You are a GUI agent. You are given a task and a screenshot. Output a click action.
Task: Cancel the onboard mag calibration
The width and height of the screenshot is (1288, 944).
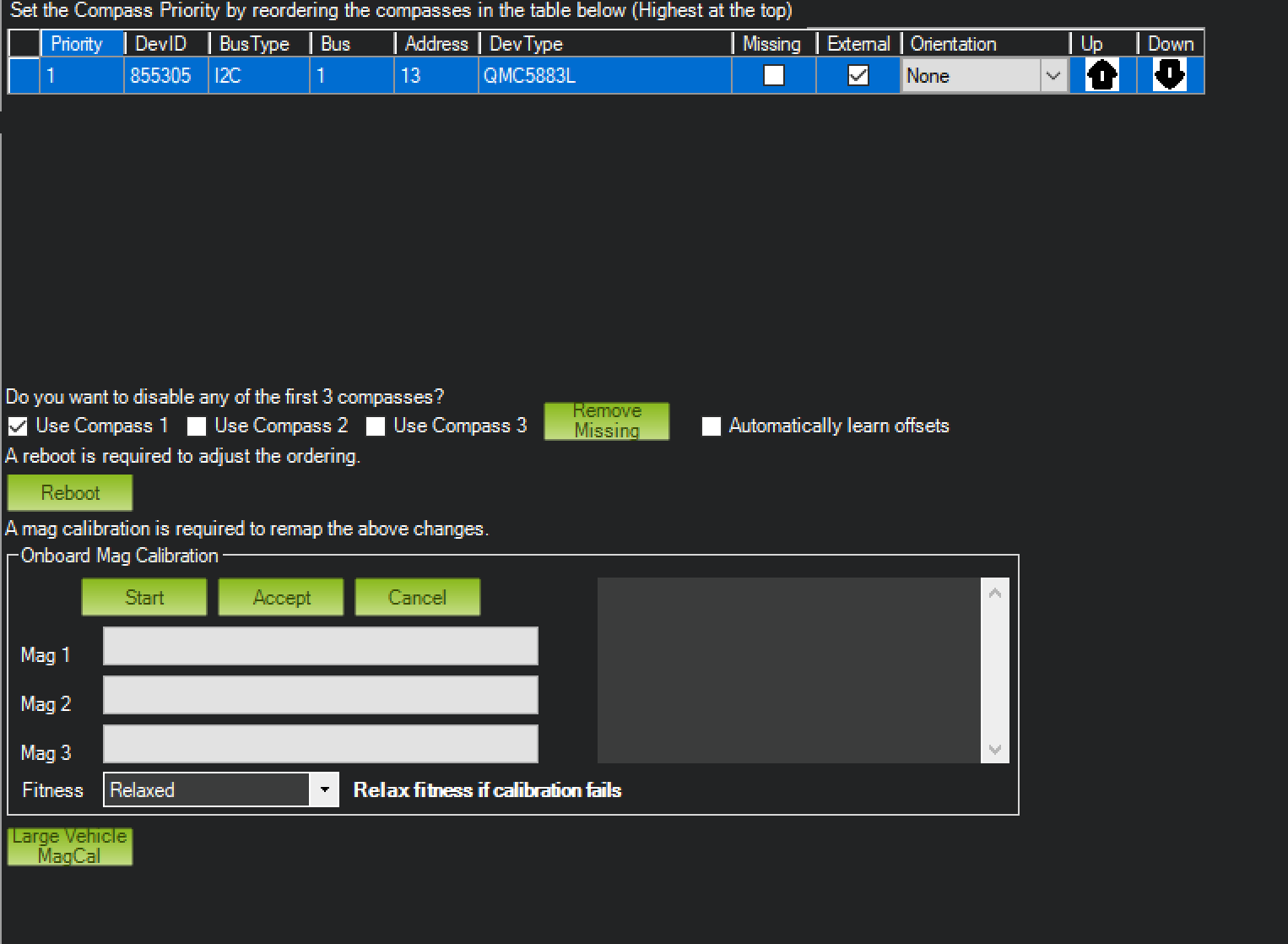coord(417,597)
